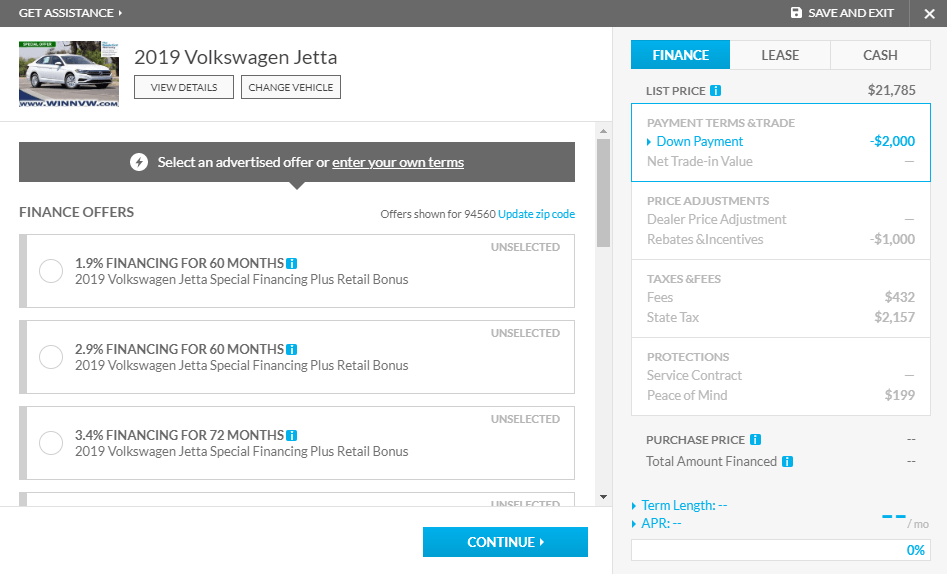947x574 pixels.
Task: Select the 2.9% financing for 60 months radio
Action: pyautogui.click(x=51, y=356)
